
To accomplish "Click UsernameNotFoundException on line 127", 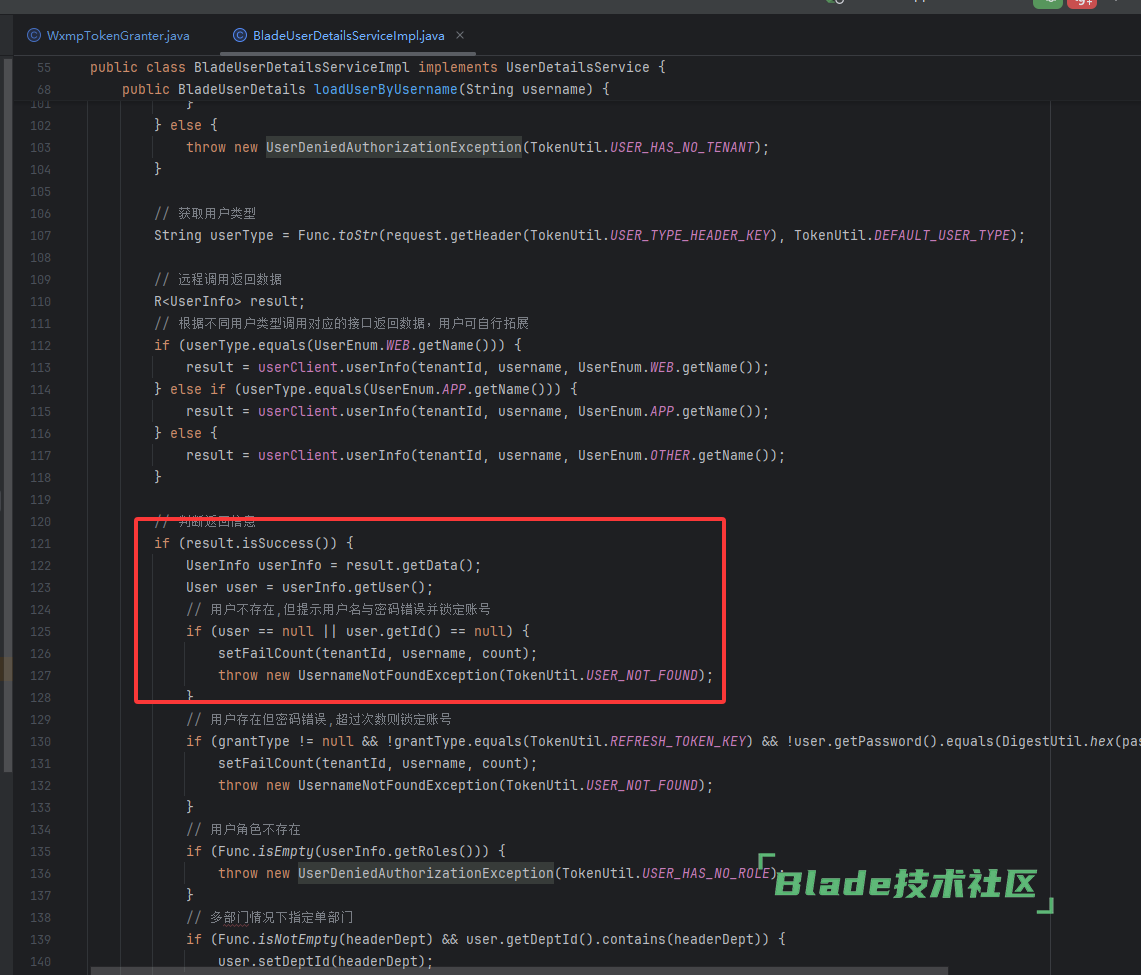I will [398, 675].
